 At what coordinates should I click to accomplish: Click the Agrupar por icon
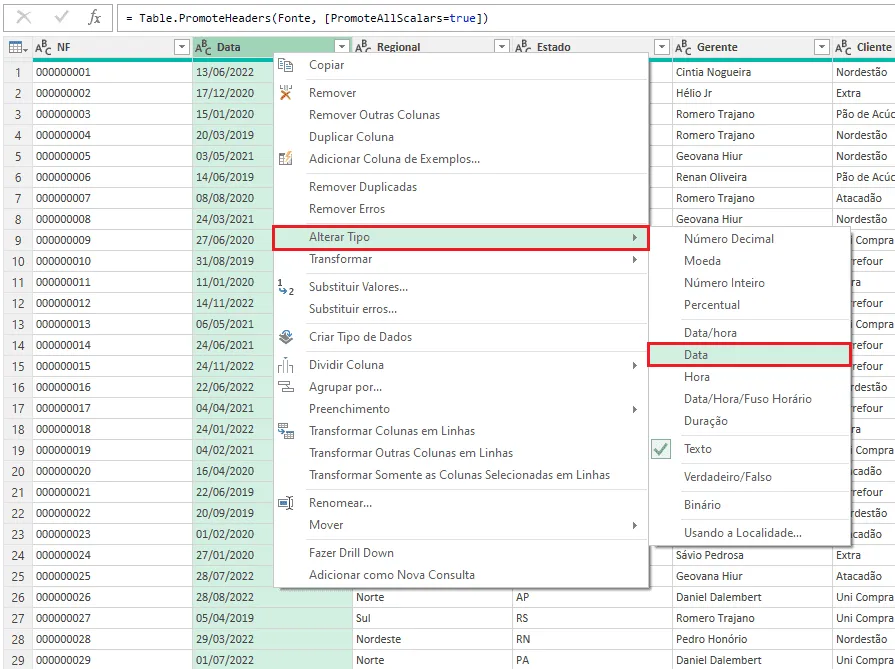tap(285, 387)
